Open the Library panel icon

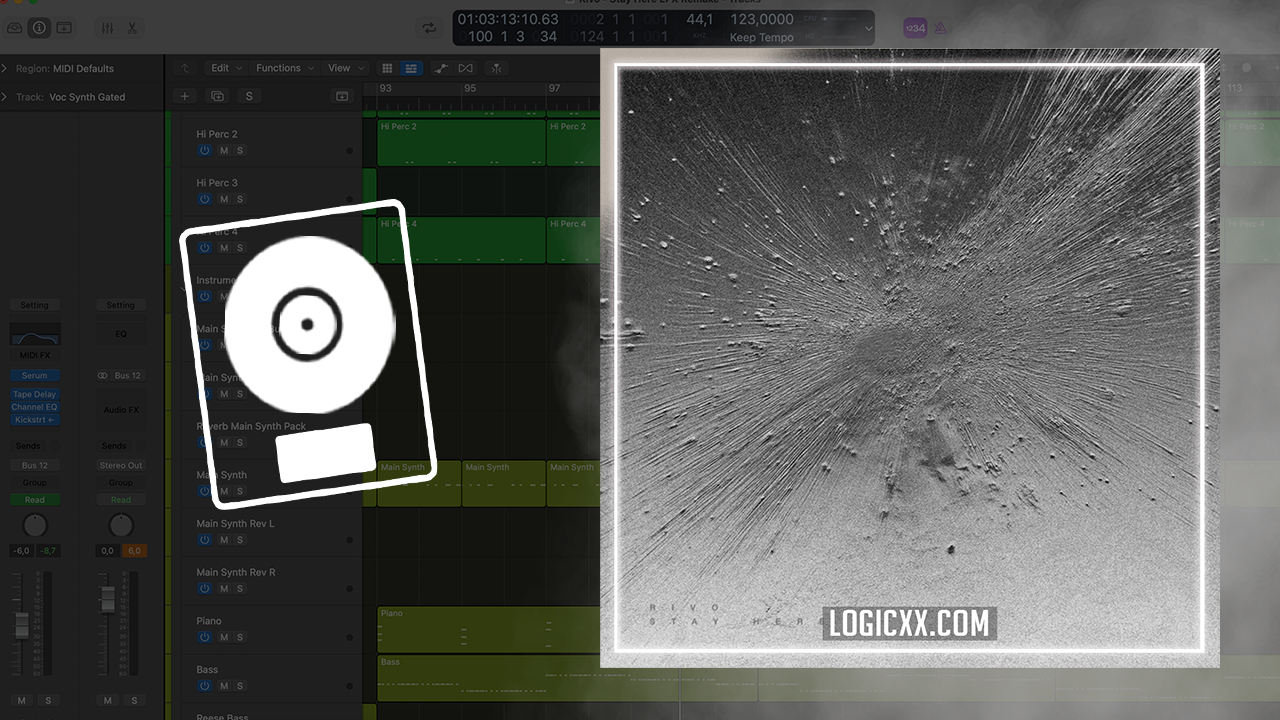pyautogui.click(x=14, y=28)
